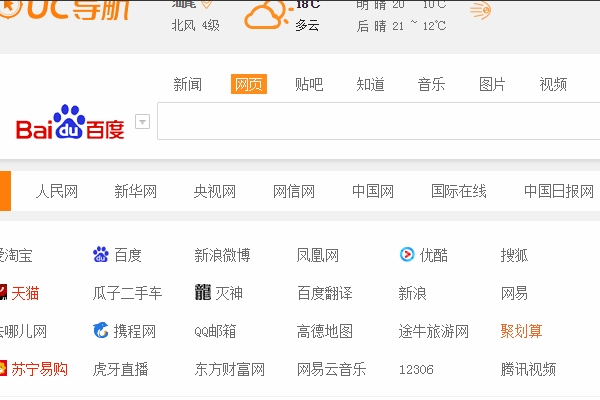Open the 央视网 link
The width and height of the screenshot is (600, 400).
coord(215,191)
